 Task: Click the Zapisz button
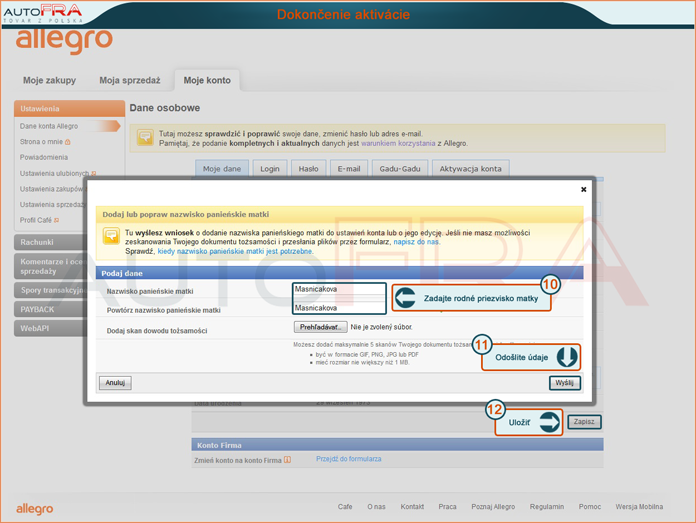pos(584,422)
